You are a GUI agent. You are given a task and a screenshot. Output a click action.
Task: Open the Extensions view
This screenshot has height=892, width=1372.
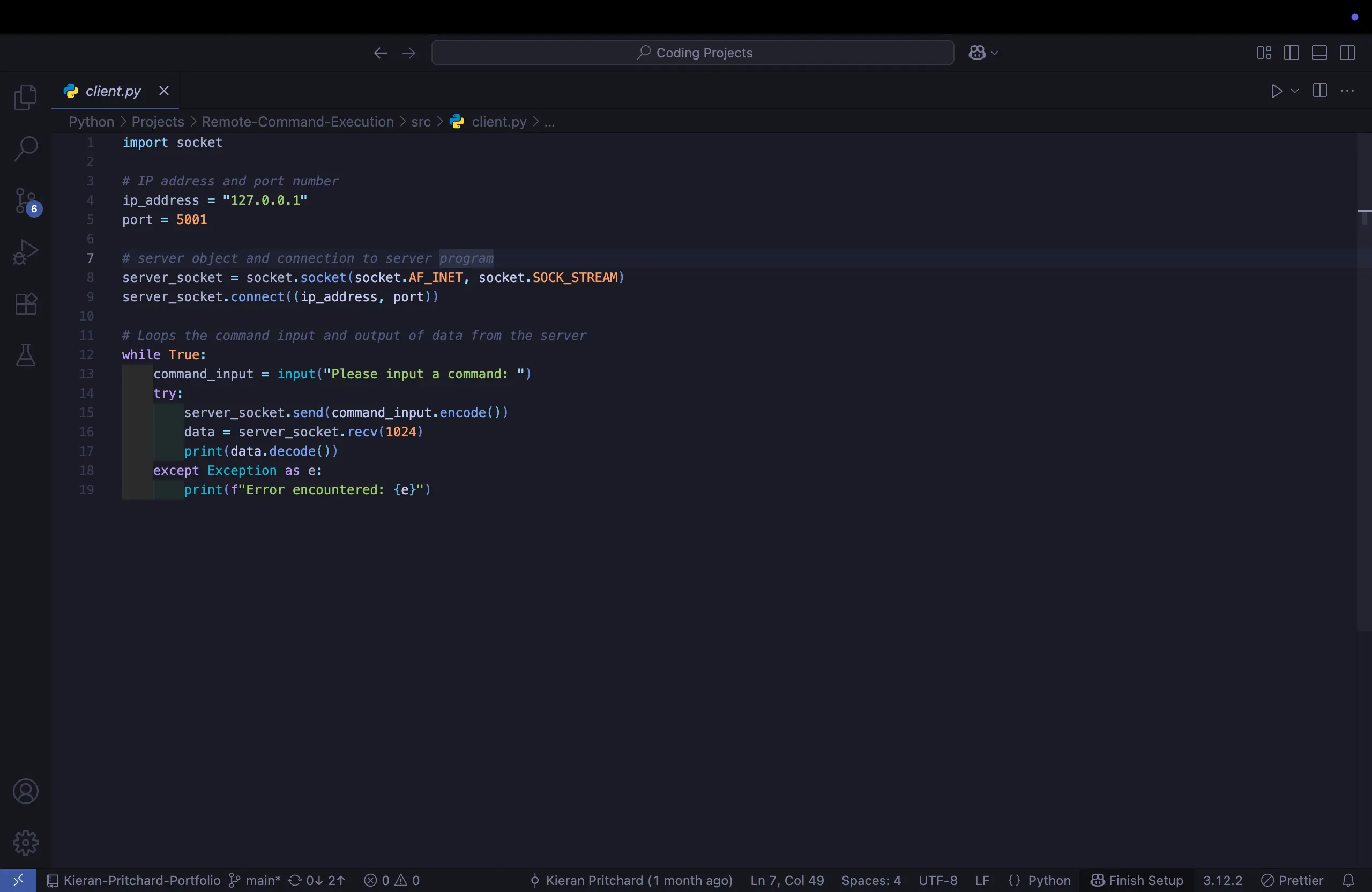click(25, 304)
